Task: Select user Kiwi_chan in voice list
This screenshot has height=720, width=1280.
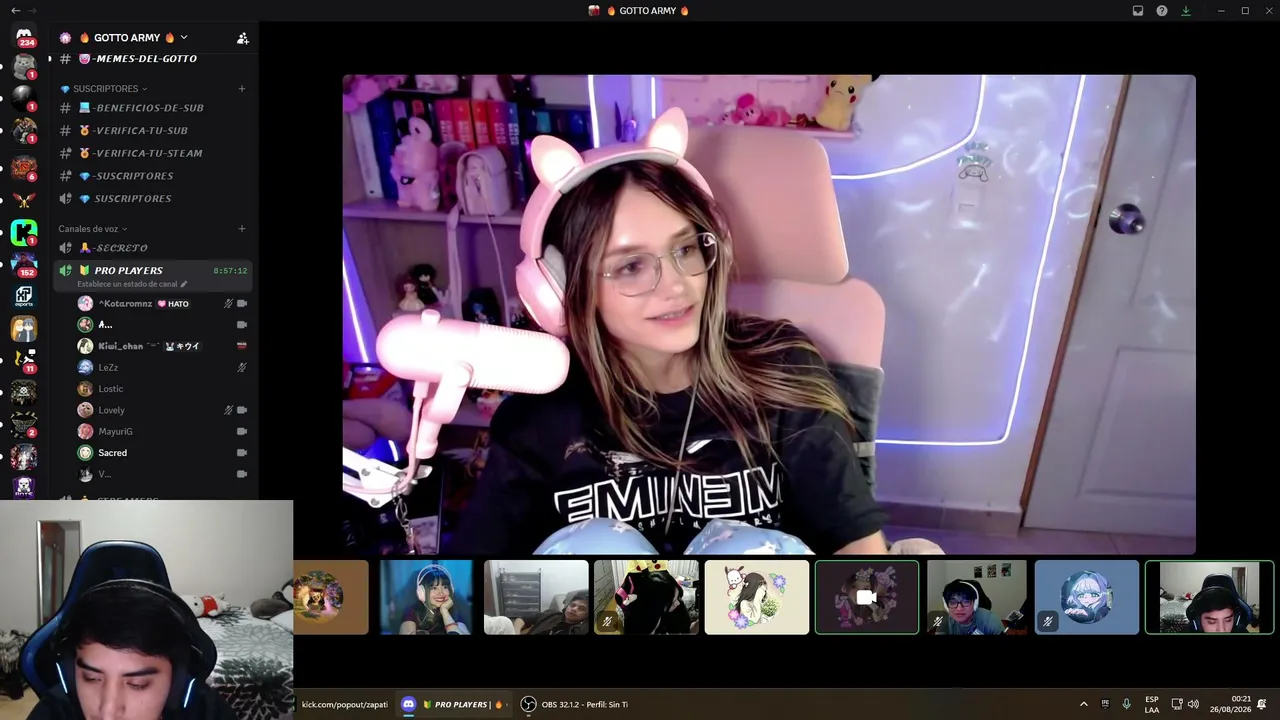Action: (162, 346)
